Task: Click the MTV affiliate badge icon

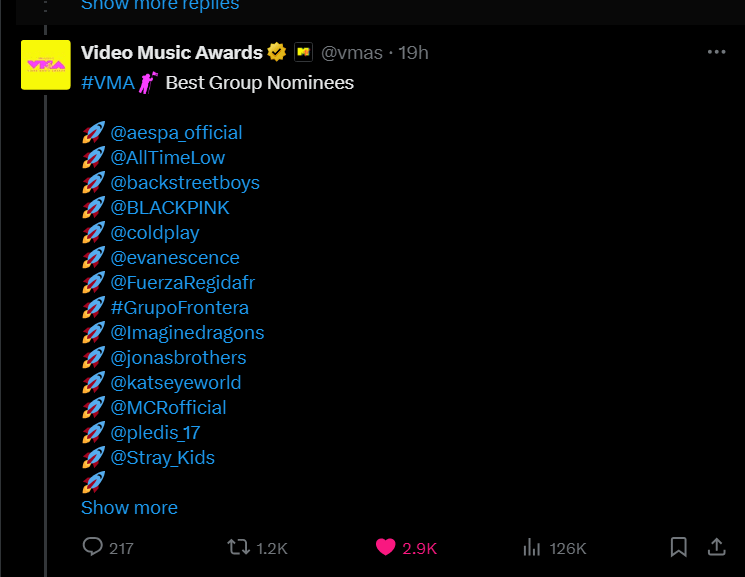Action: [303, 52]
